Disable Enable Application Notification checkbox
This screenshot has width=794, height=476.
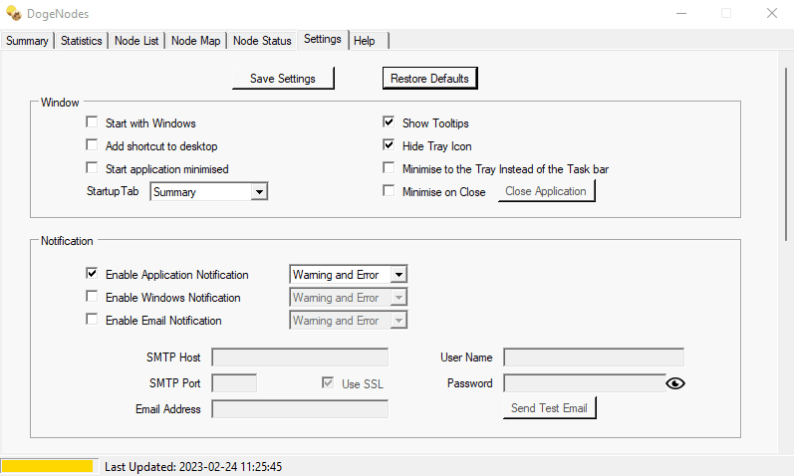(92, 273)
